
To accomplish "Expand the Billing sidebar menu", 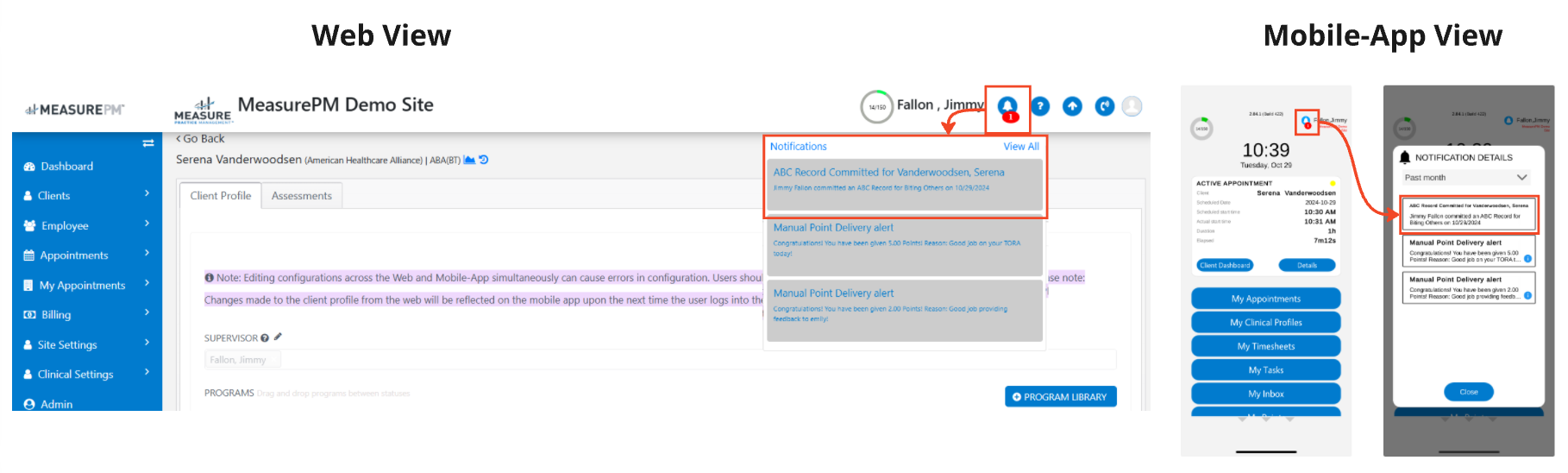I will (86, 315).
